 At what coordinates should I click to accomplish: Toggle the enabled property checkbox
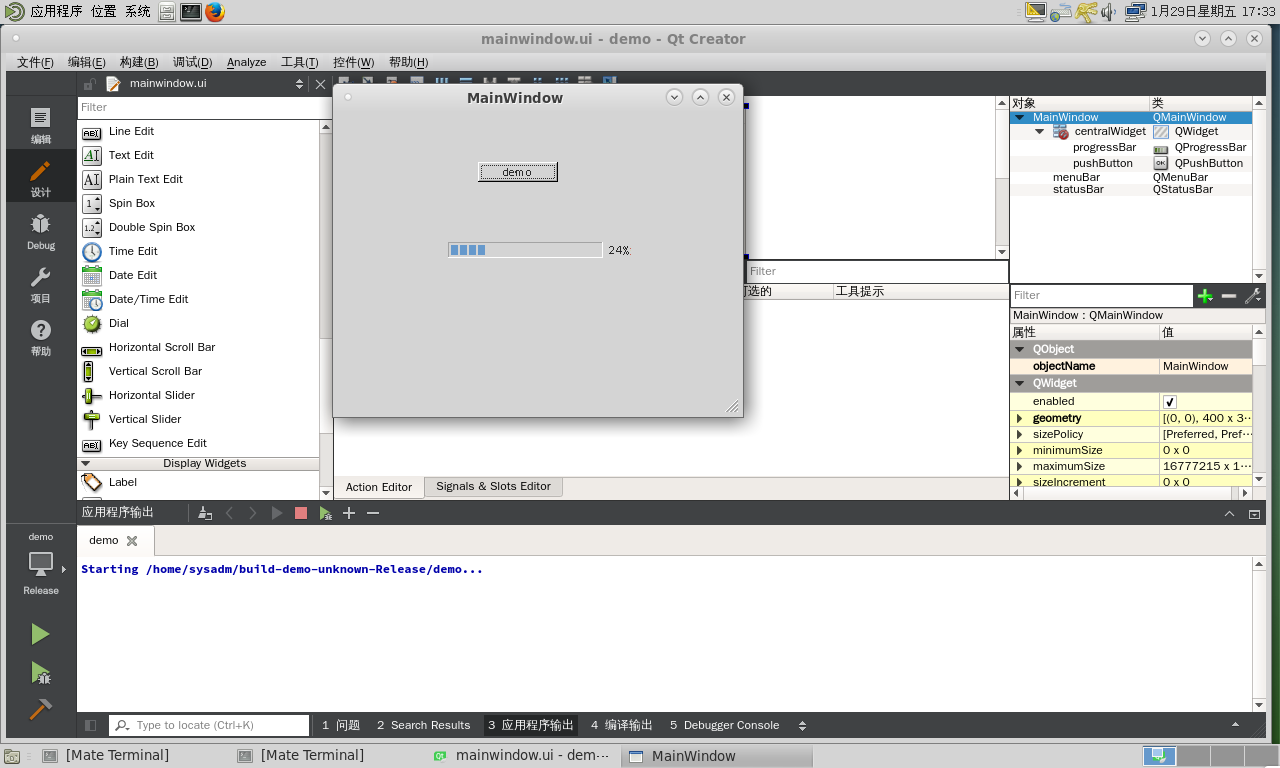1170,402
